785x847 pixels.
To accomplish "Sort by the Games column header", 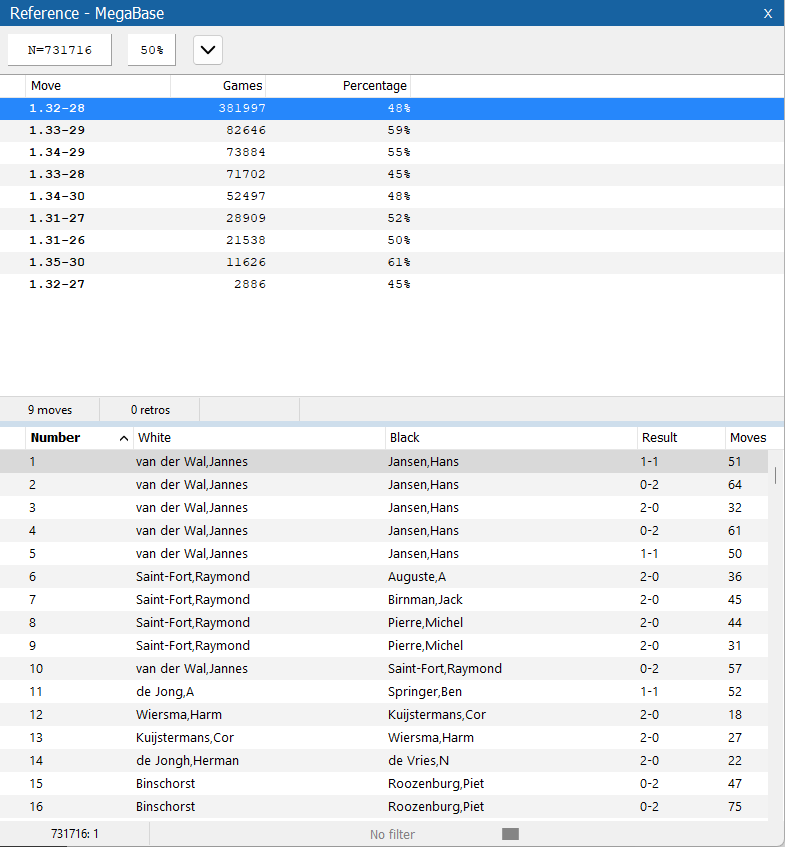I will coord(218,86).
